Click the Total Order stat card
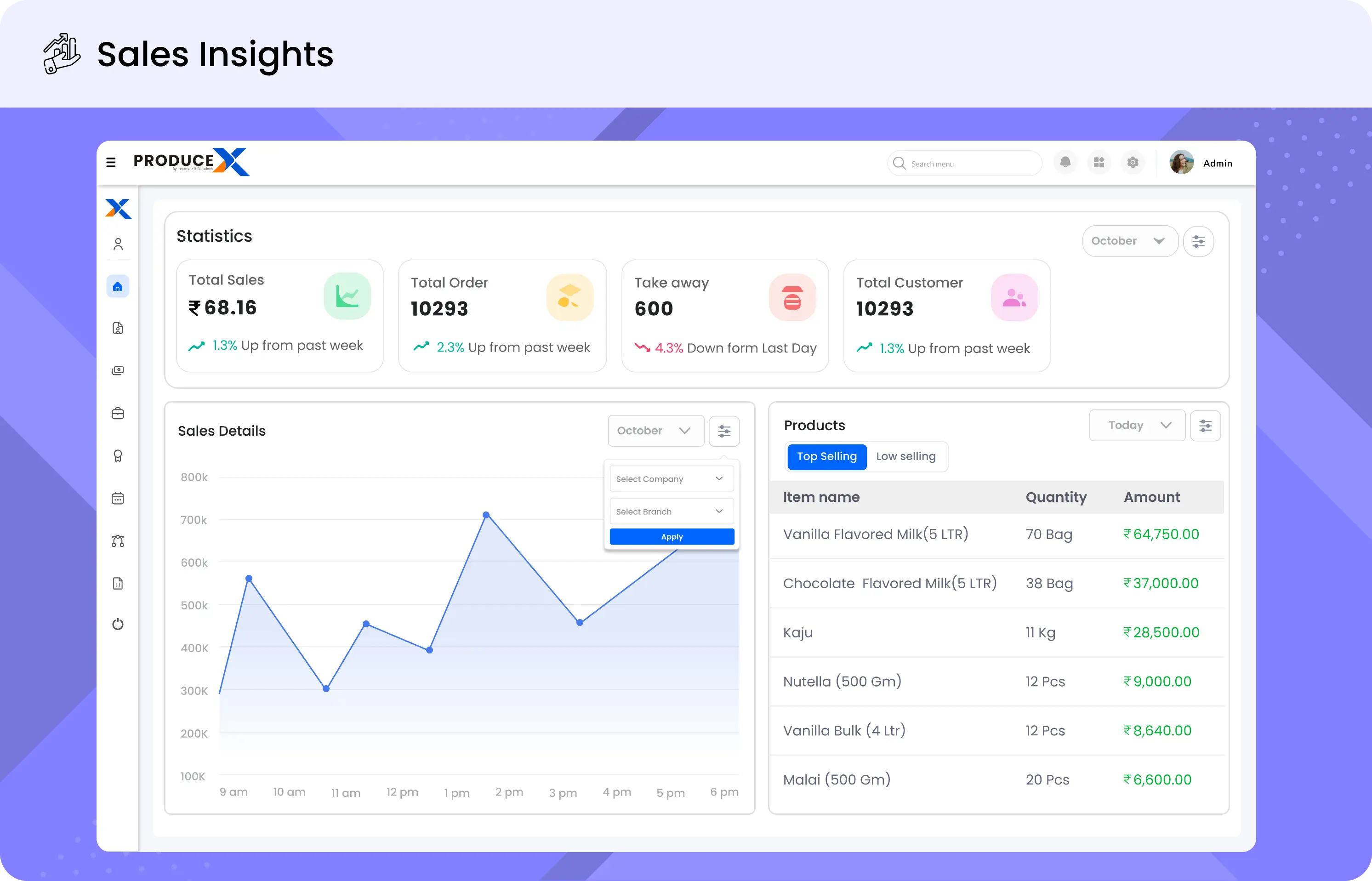This screenshot has height=881, width=1372. click(x=502, y=316)
